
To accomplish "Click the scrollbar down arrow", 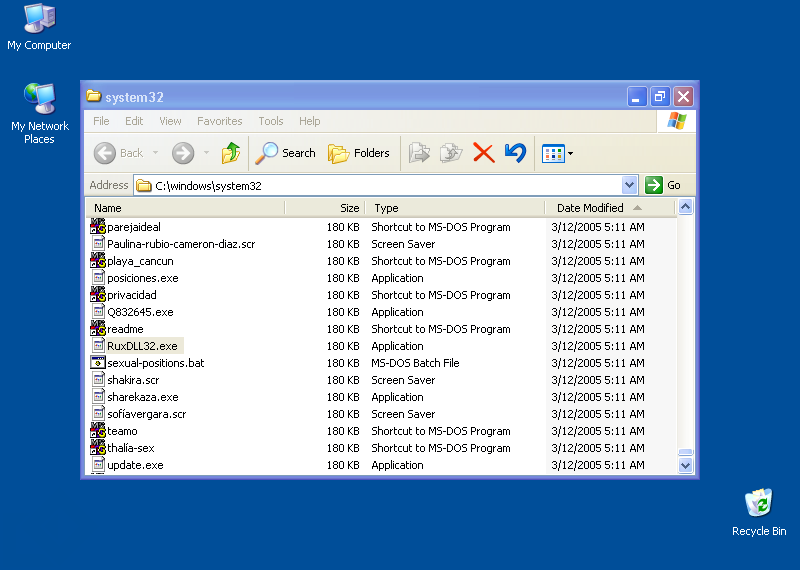I will point(685,465).
